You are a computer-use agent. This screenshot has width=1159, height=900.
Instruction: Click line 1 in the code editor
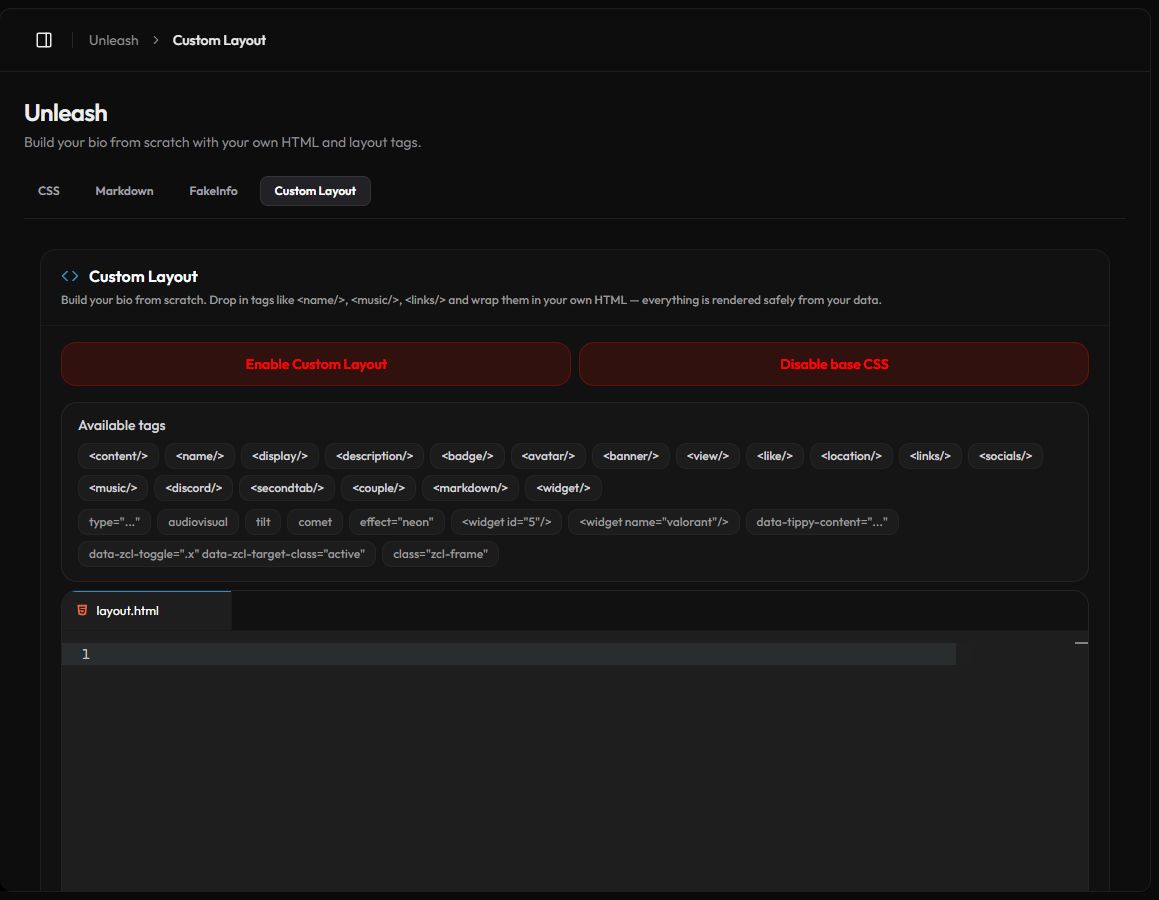[x=509, y=654]
